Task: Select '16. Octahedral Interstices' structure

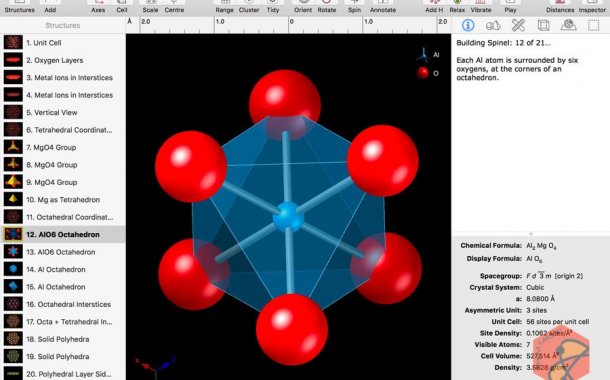Action: [63, 304]
